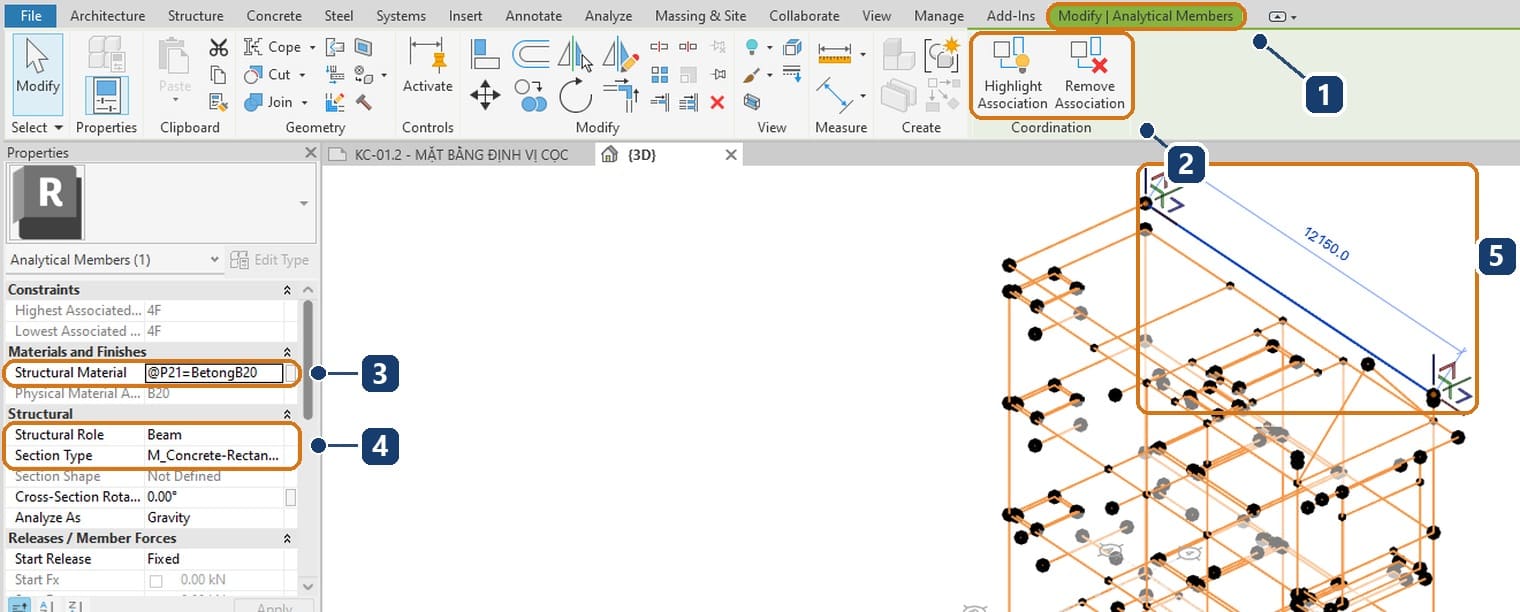Click the Override Graphics paintbrush icon

coord(752,75)
